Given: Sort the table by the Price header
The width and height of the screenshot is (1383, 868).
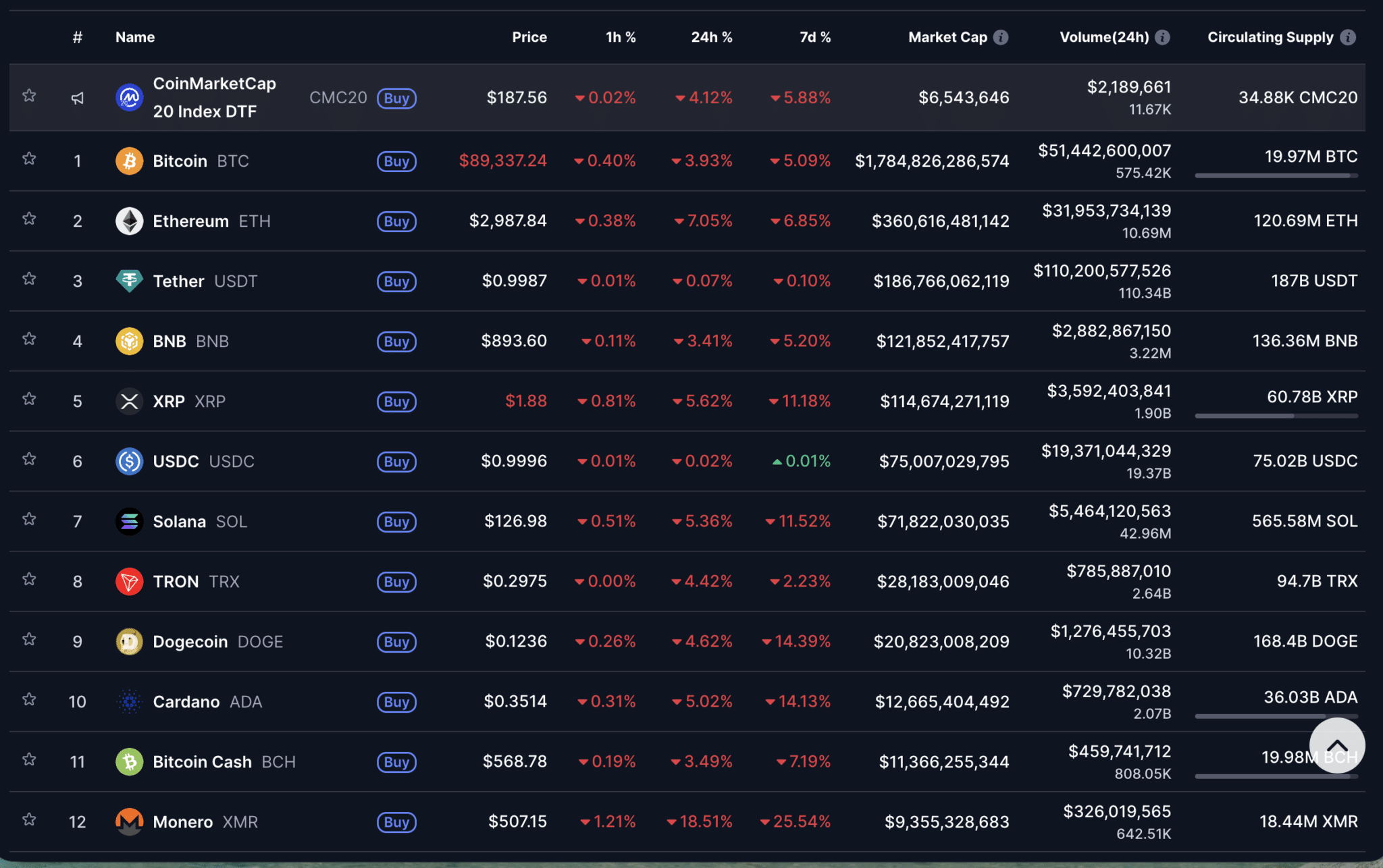Looking at the screenshot, I should 529,37.
